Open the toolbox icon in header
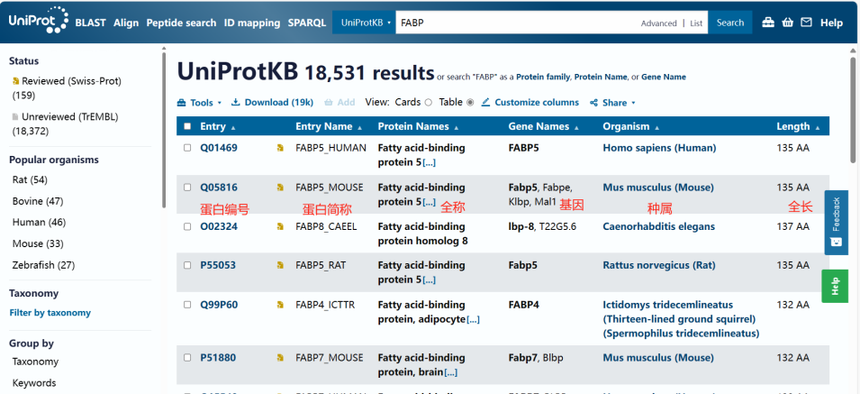The height and width of the screenshot is (394, 860). [x=768, y=22]
